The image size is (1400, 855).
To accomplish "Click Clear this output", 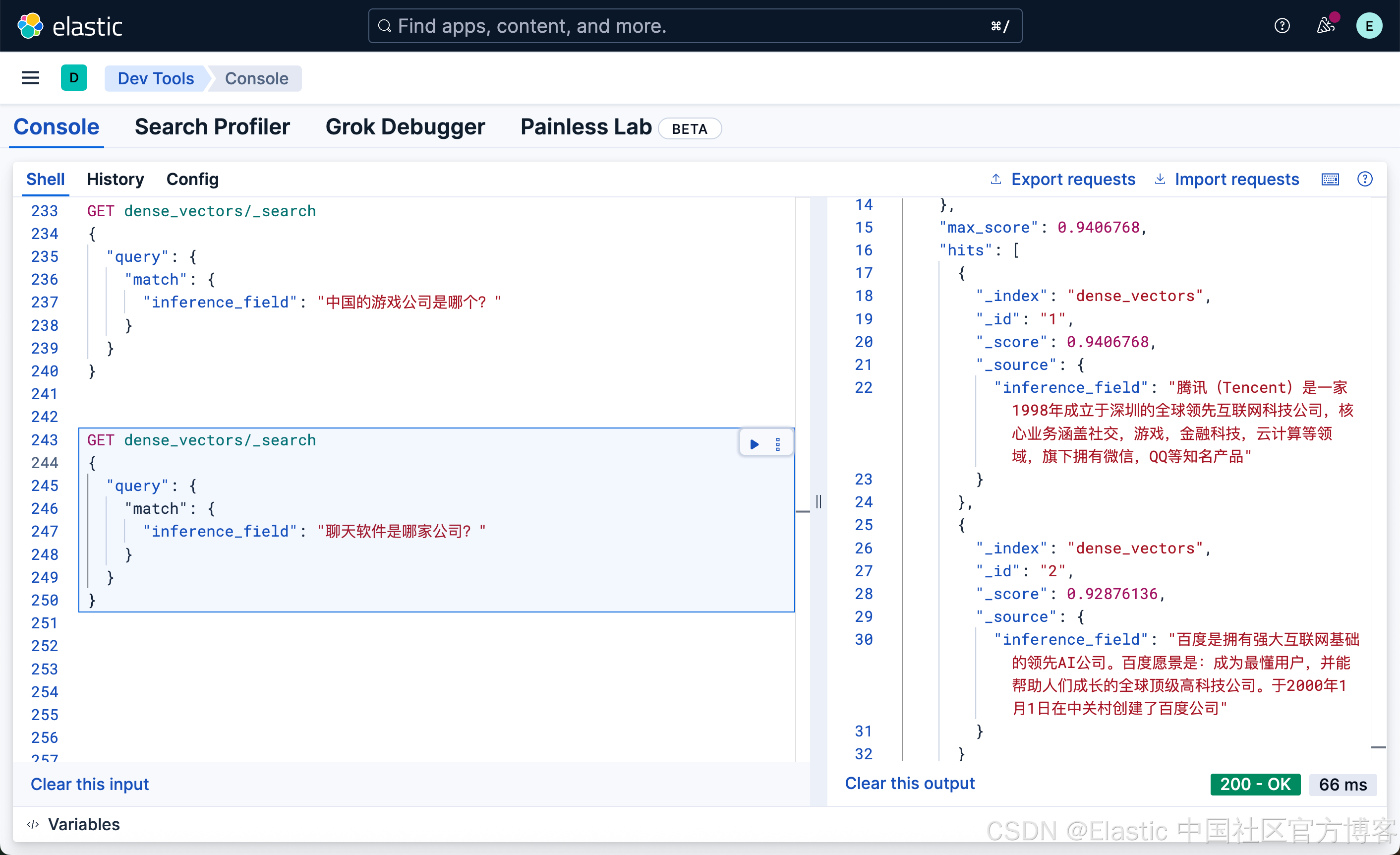I will pos(909,784).
